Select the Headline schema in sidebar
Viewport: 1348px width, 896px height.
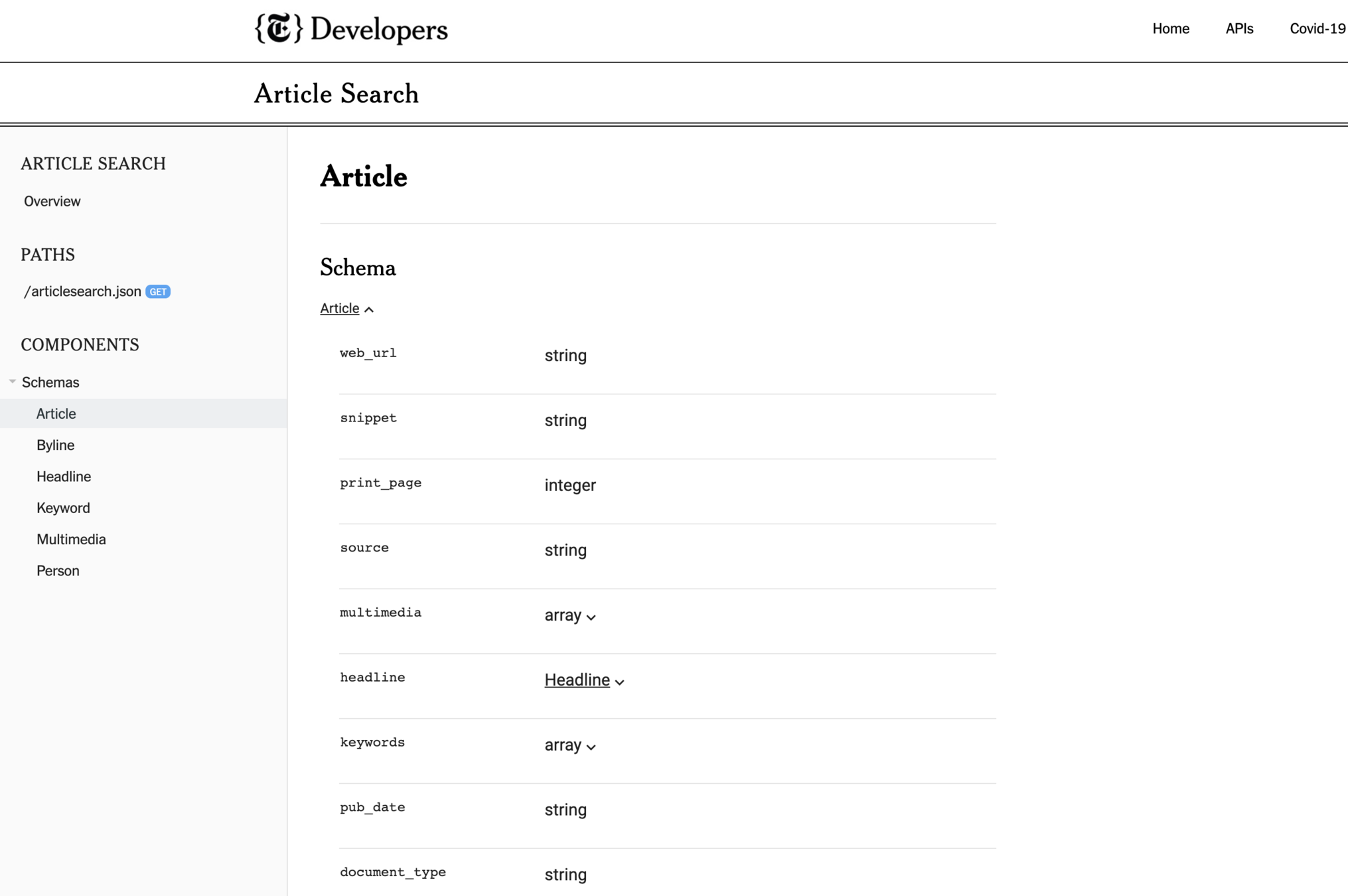point(64,477)
